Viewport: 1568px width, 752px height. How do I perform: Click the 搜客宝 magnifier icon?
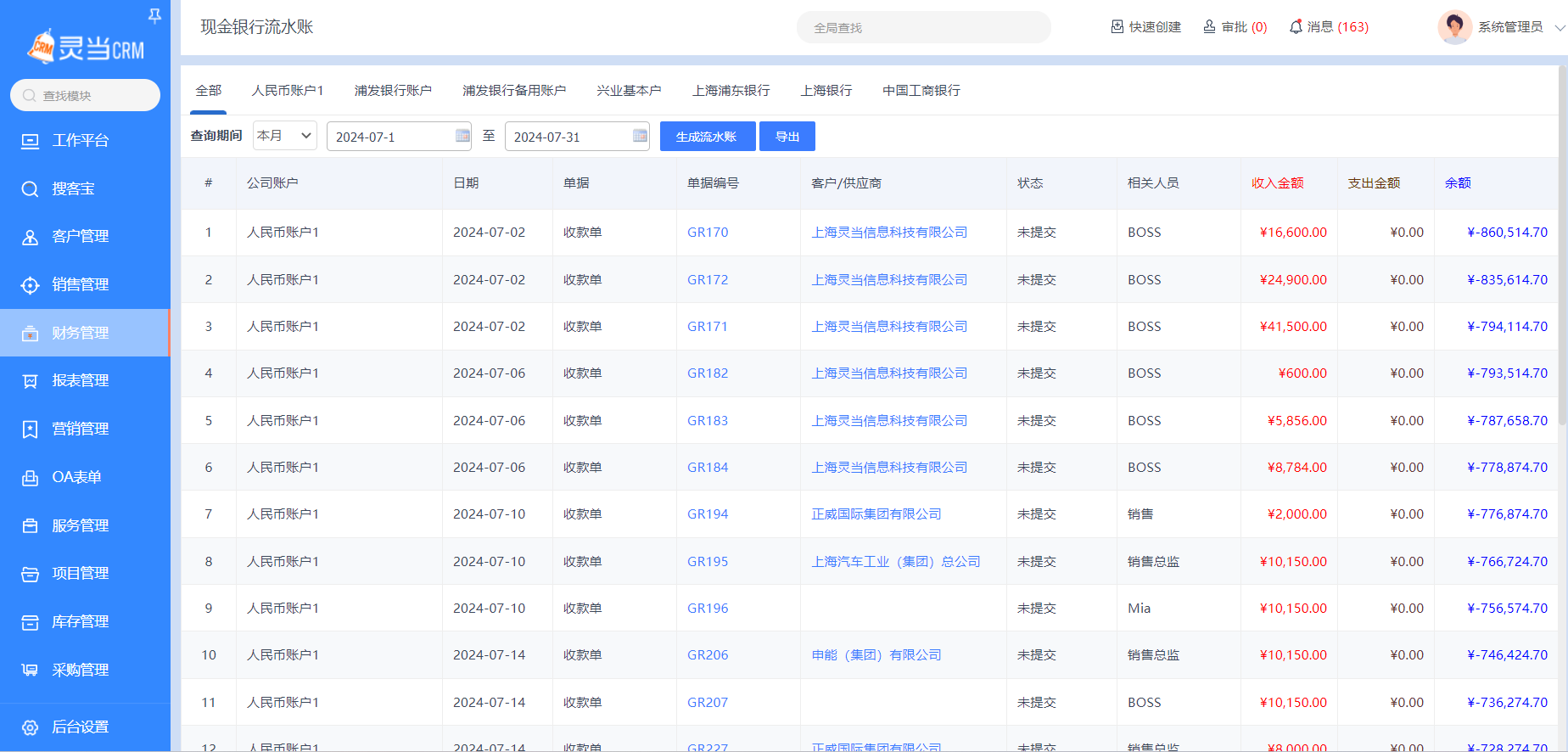click(30, 189)
